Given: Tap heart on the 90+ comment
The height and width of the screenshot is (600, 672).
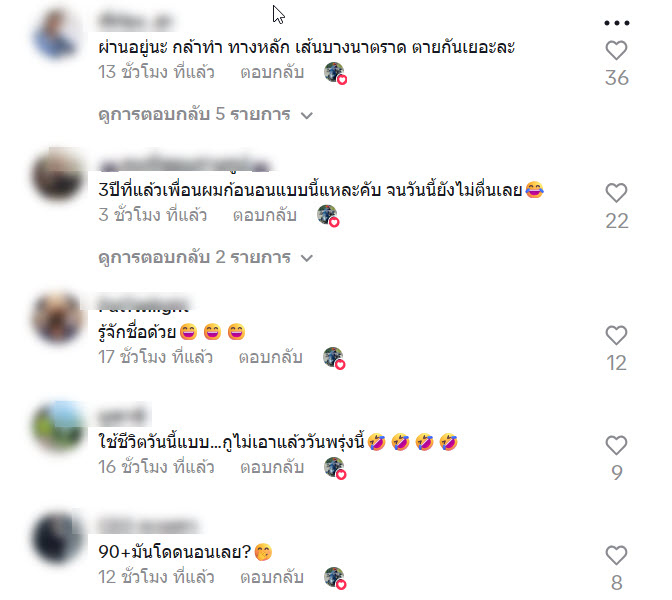Looking at the screenshot, I should click(x=616, y=555).
